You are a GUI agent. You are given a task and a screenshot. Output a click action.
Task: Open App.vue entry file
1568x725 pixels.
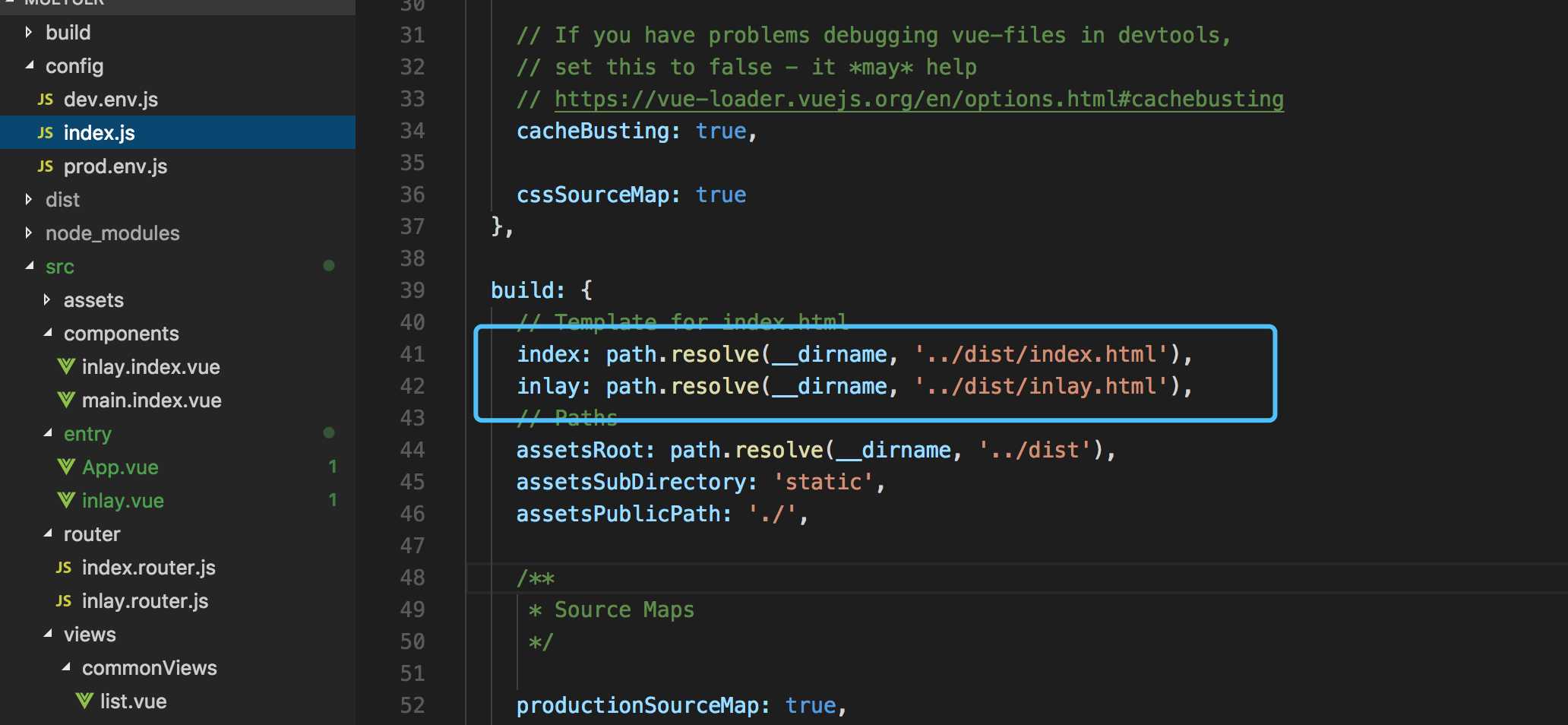tap(120, 467)
